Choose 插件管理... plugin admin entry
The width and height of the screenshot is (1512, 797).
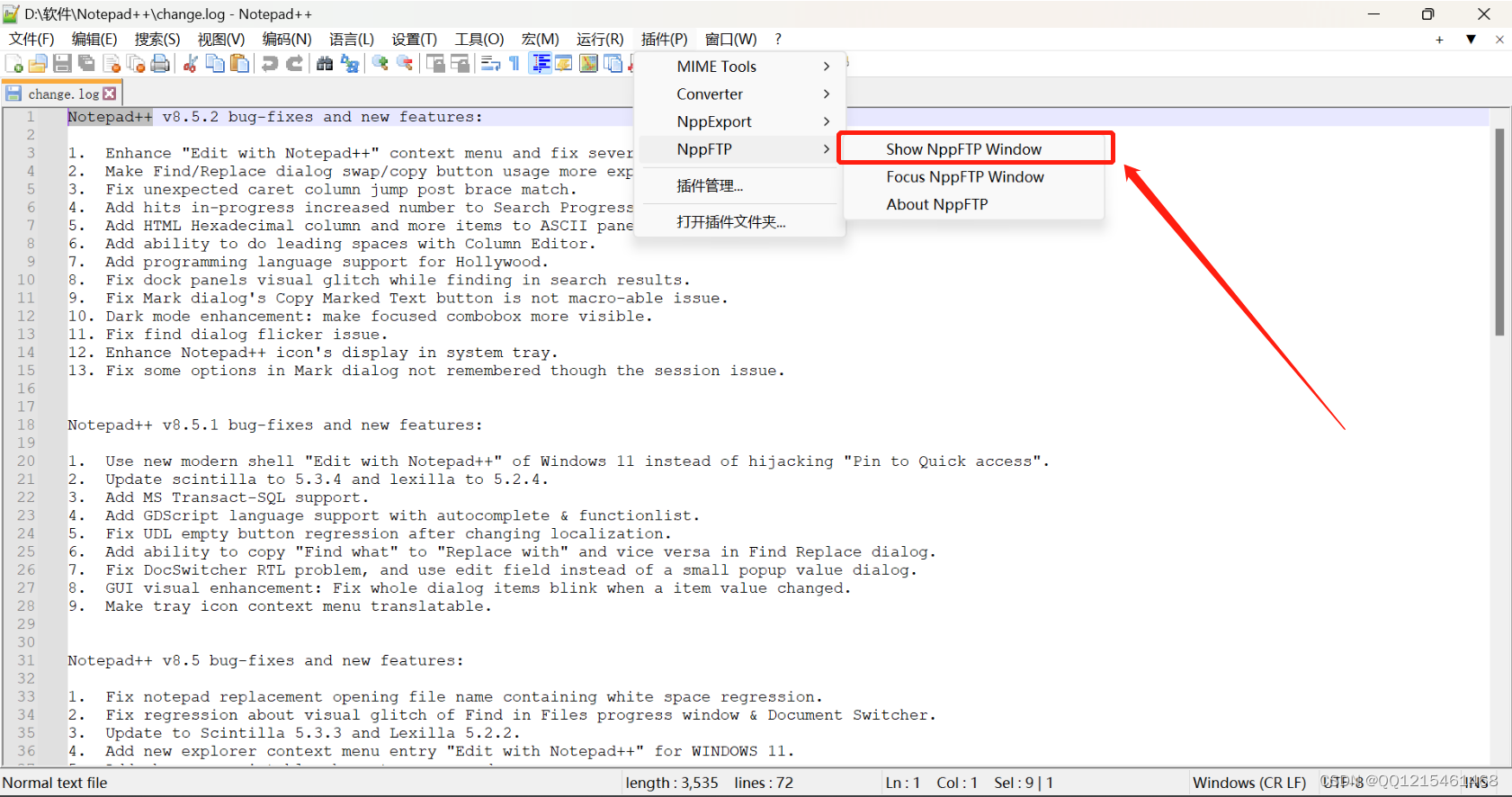tap(739, 185)
